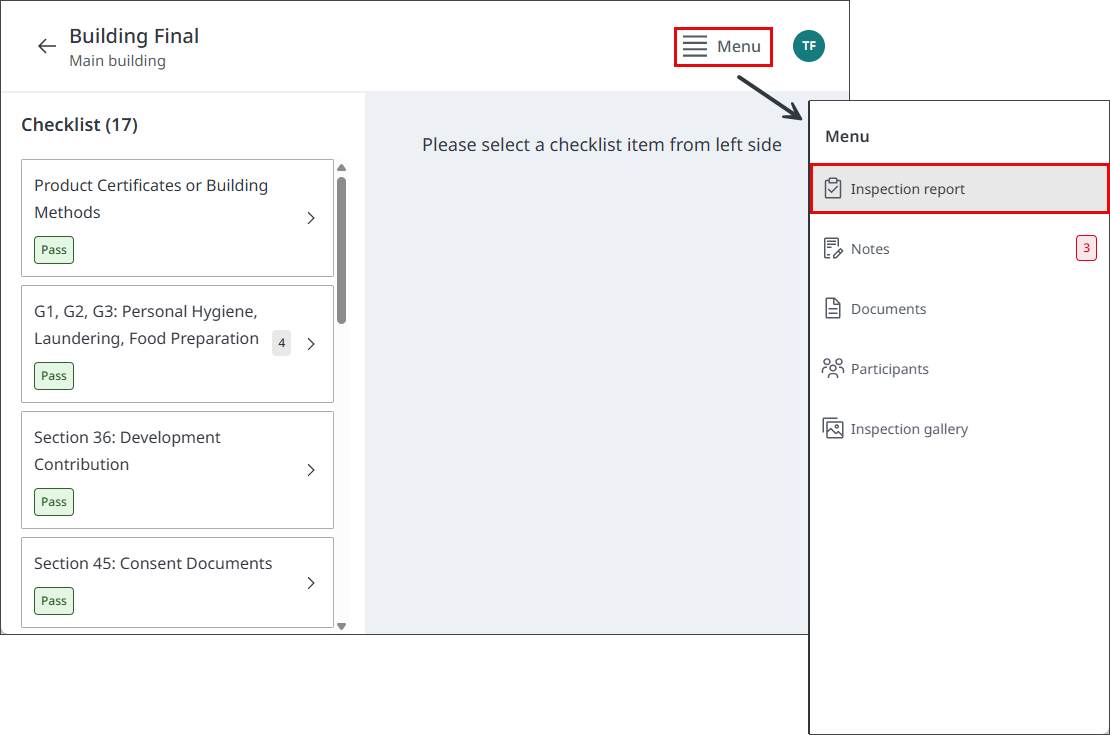Click the checklist scrollbar thumb

[x=342, y=250]
